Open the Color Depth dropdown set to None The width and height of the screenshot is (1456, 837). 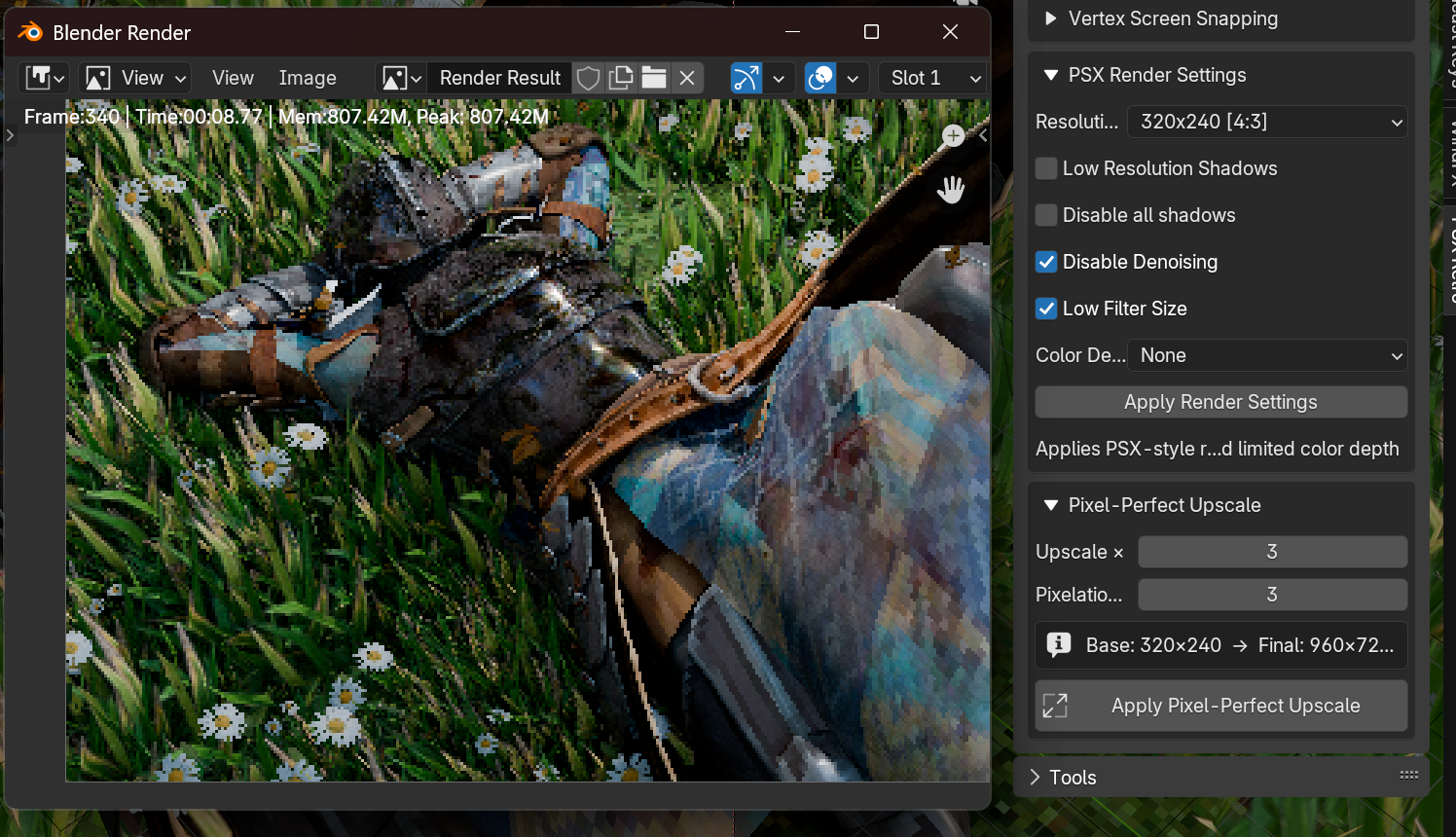tap(1267, 355)
